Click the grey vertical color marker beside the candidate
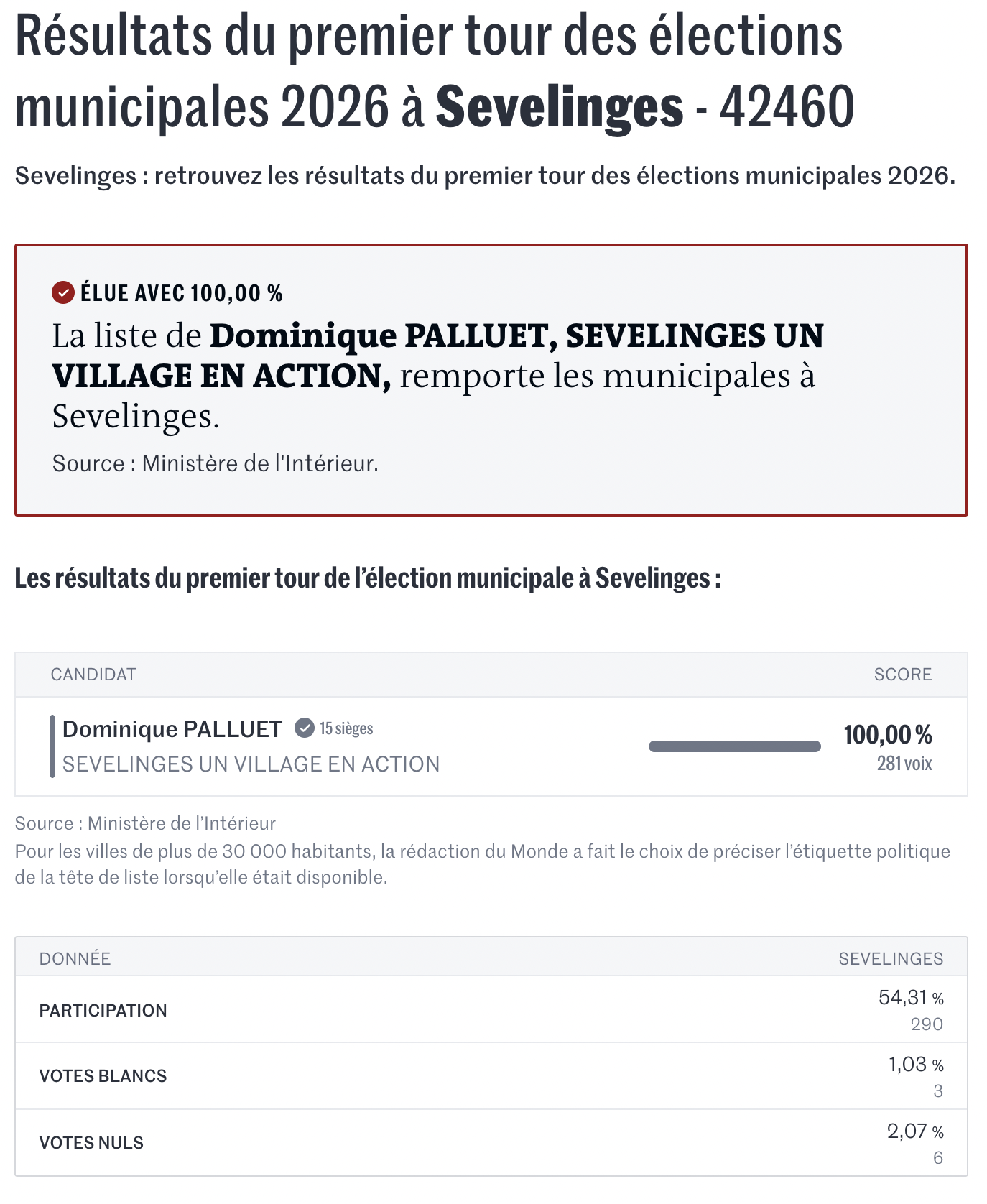This screenshot has width=987, height=1204. [x=52, y=746]
